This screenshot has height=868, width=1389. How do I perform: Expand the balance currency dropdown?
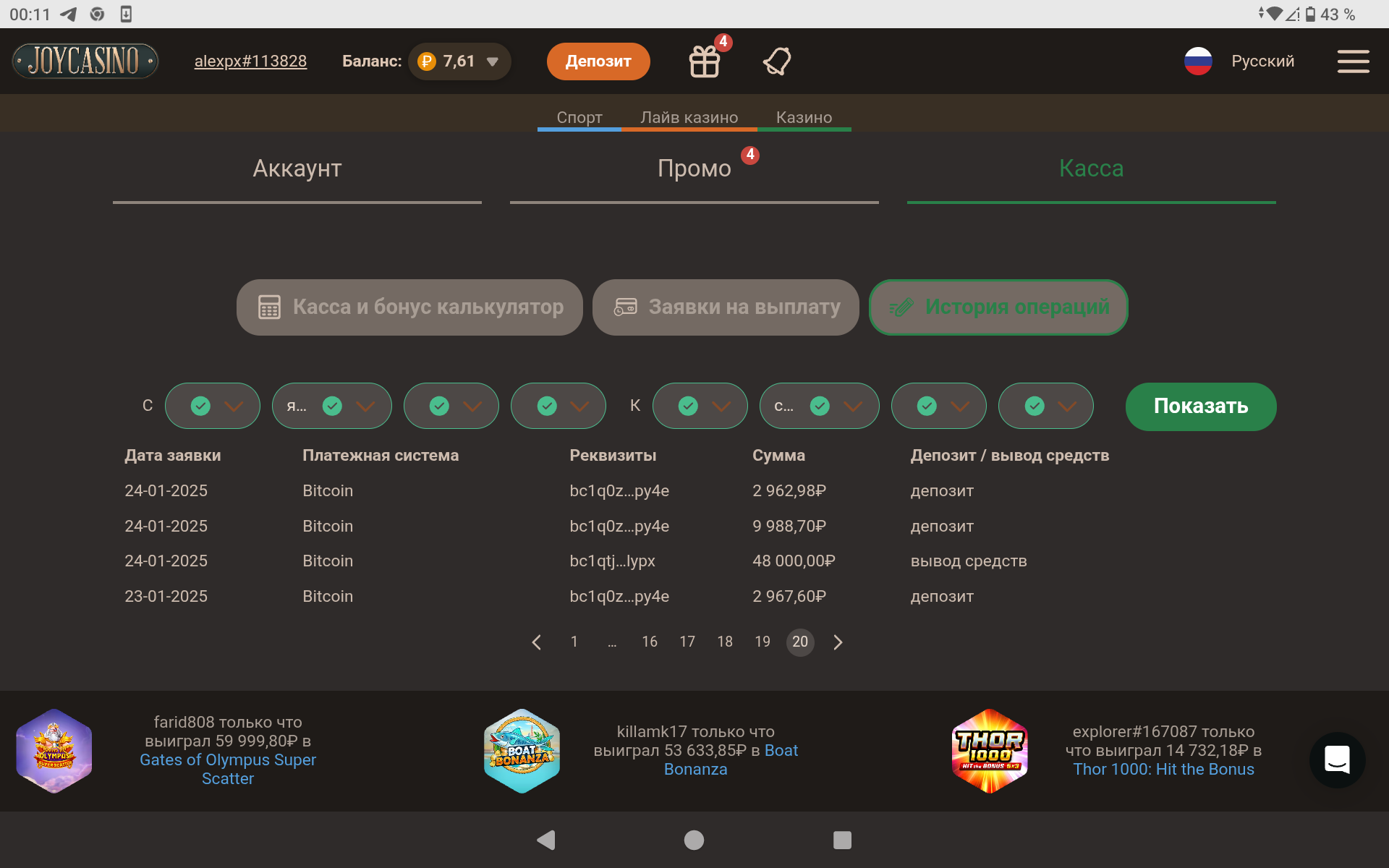coord(493,61)
